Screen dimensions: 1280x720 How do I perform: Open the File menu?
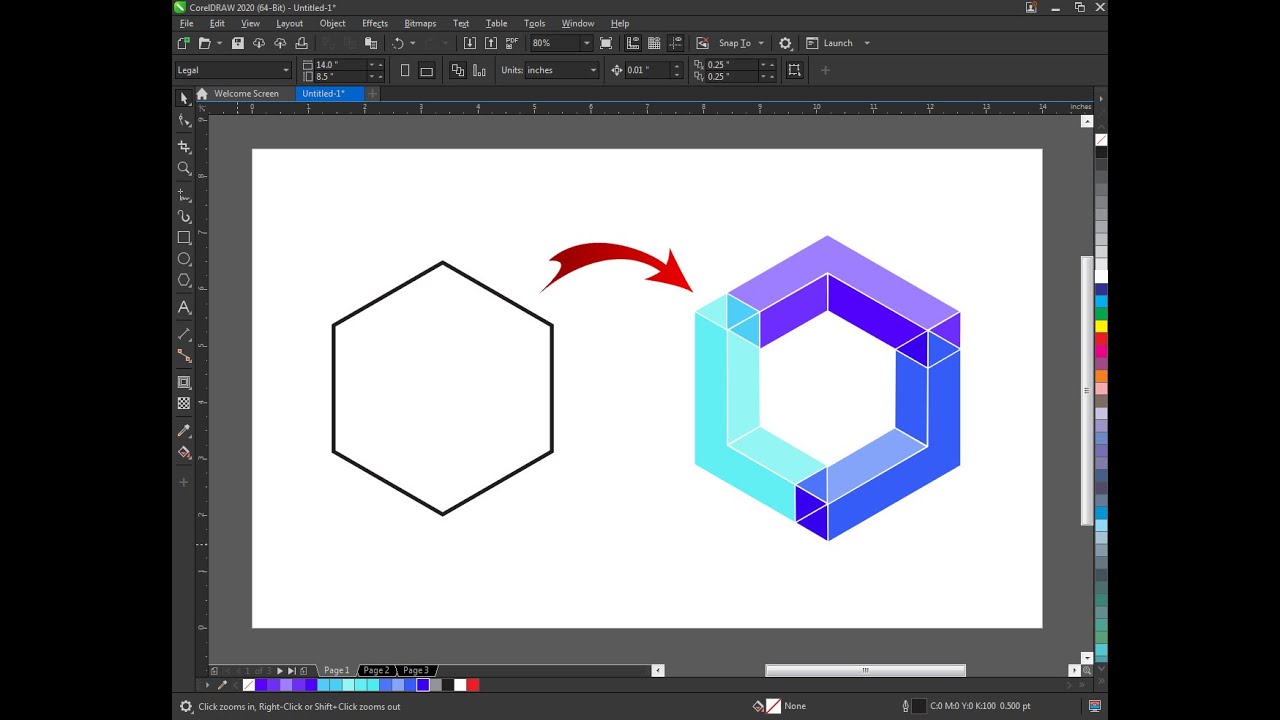click(x=187, y=23)
